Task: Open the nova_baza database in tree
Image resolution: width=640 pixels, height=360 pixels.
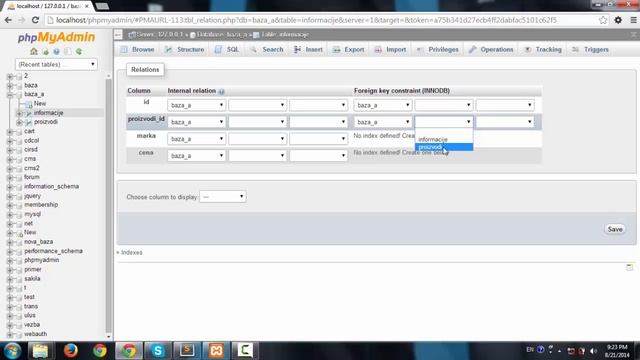Action: (38, 242)
